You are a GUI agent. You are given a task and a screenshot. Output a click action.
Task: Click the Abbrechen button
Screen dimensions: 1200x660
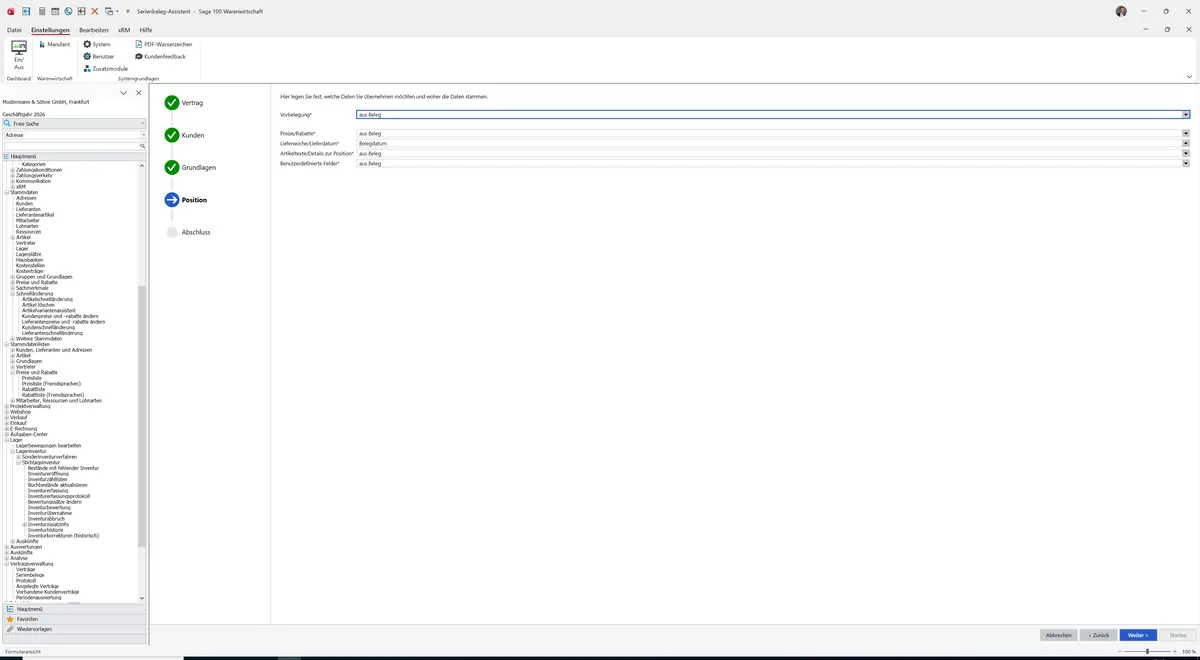[1058, 635]
